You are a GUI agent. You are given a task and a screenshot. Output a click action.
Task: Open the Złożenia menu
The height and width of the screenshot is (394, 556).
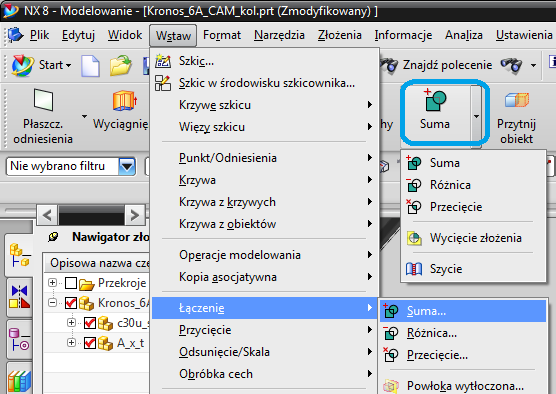(x=340, y=35)
